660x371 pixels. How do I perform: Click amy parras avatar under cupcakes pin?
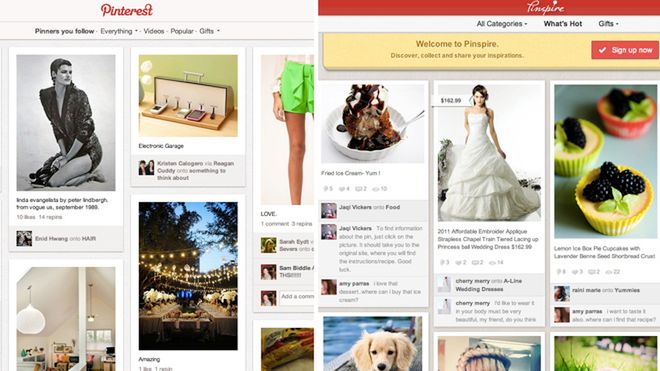pos(562,315)
